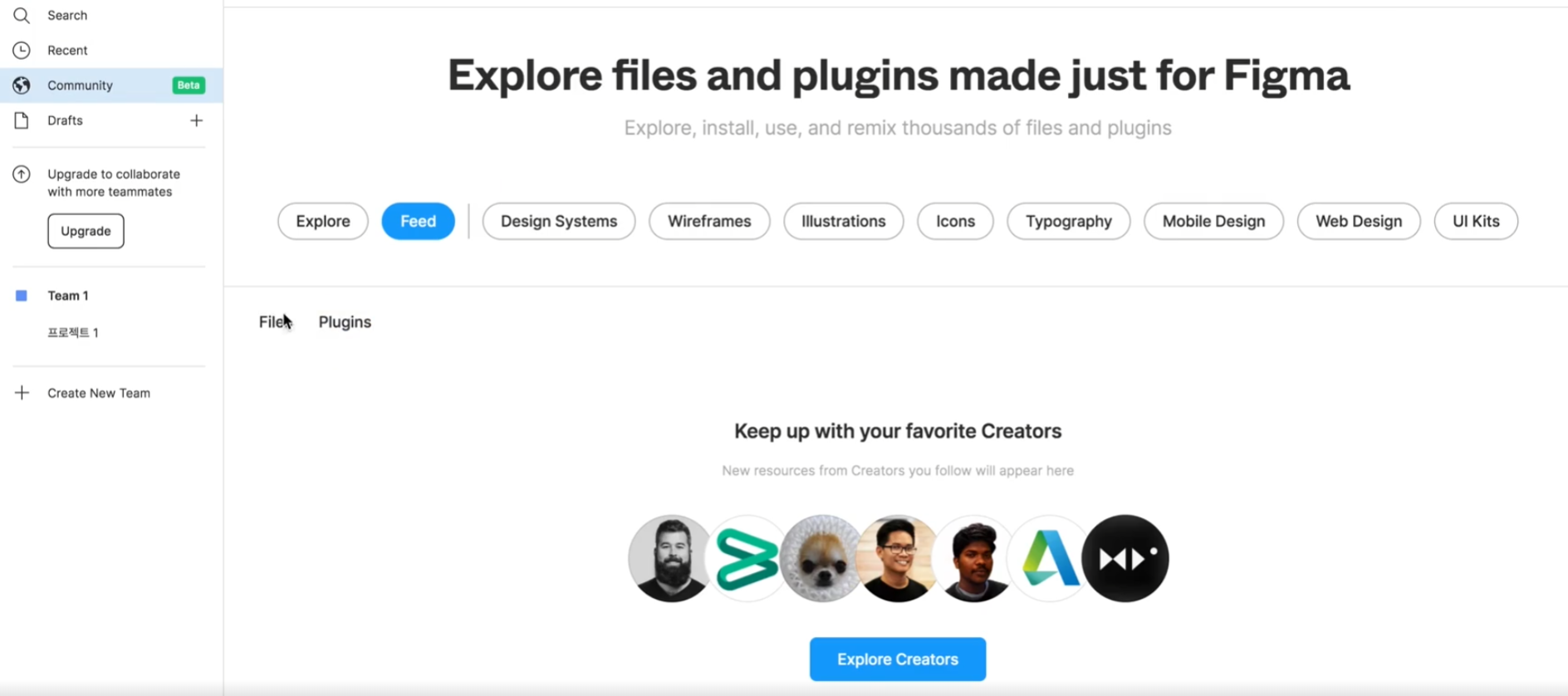Viewport: 1568px width, 696px height.
Task: Switch to the Plugins tab
Action: point(345,321)
